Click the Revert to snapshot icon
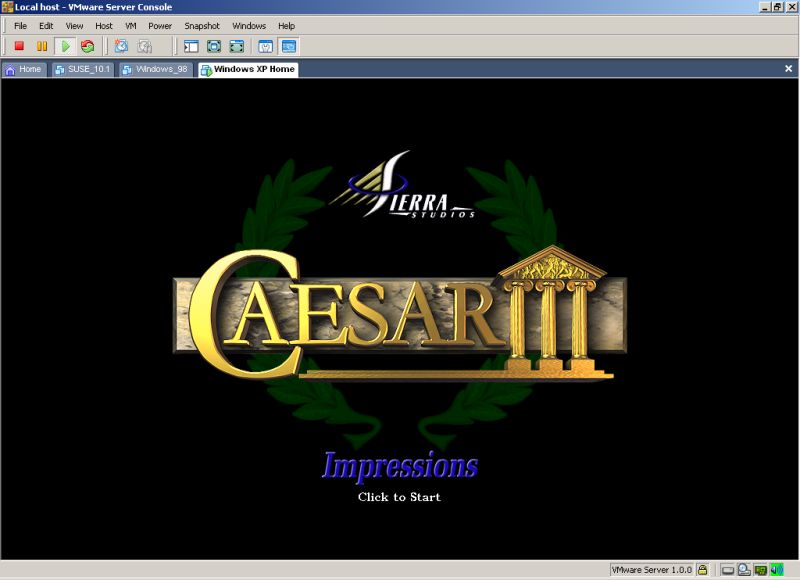This screenshot has width=800, height=580. [x=145, y=46]
